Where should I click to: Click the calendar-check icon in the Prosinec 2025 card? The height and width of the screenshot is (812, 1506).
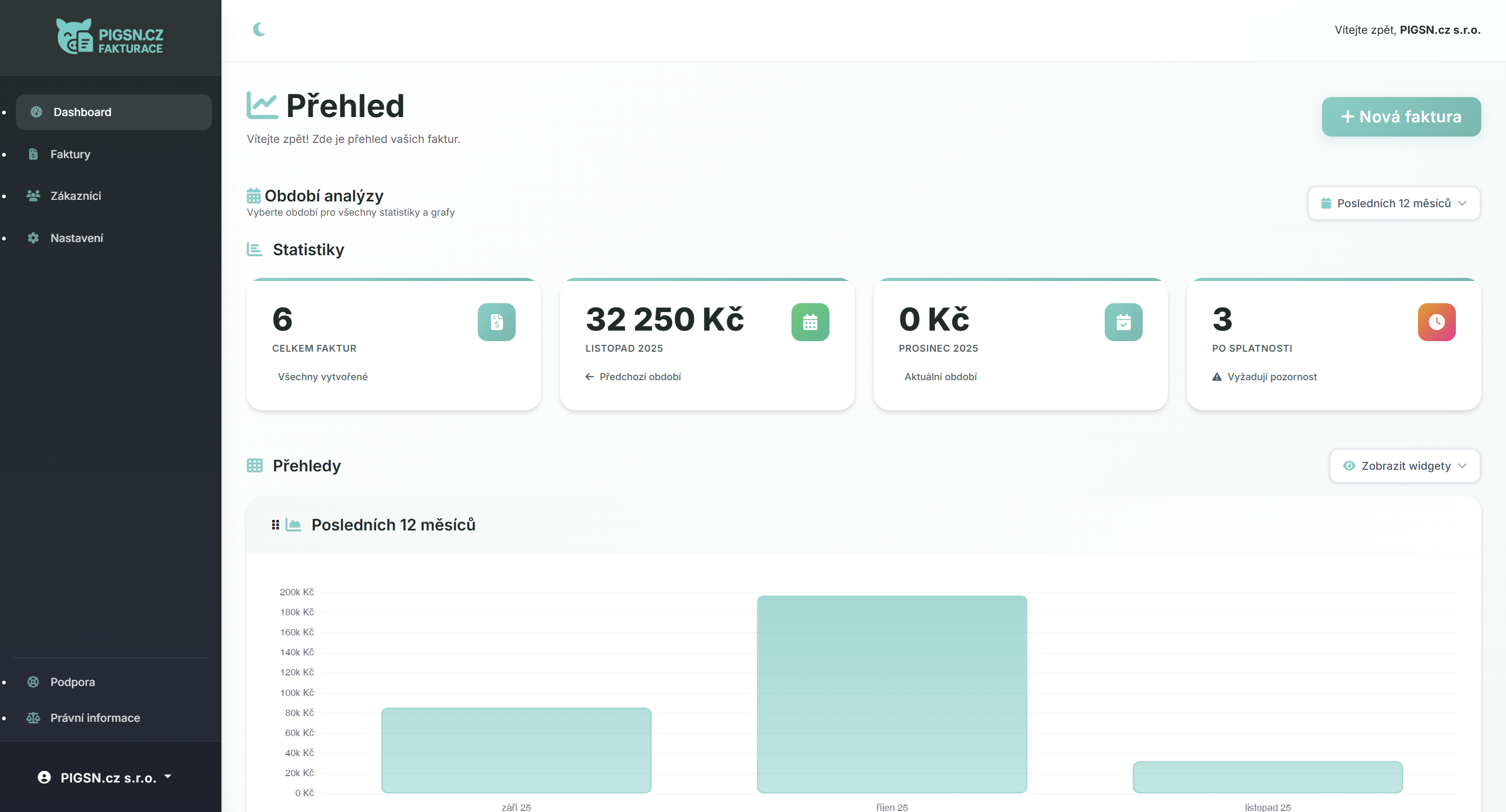point(1123,322)
